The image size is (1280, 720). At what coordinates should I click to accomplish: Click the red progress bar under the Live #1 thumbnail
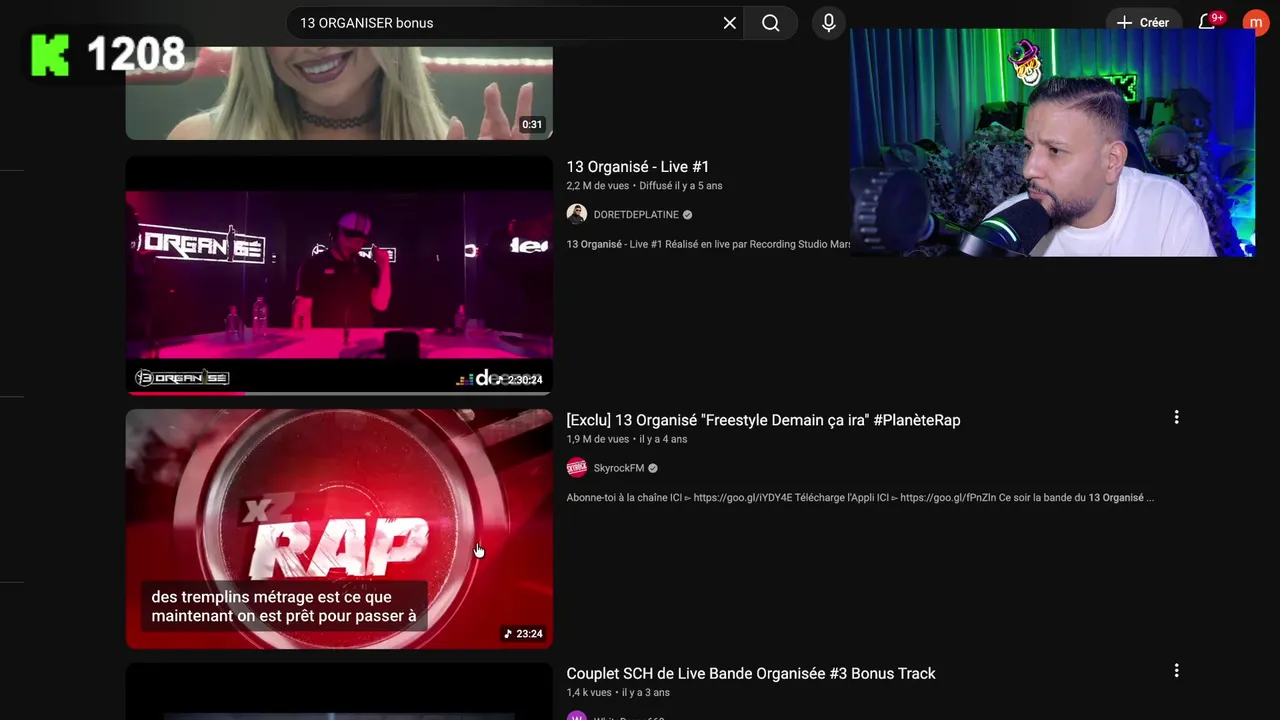pos(185,393)
